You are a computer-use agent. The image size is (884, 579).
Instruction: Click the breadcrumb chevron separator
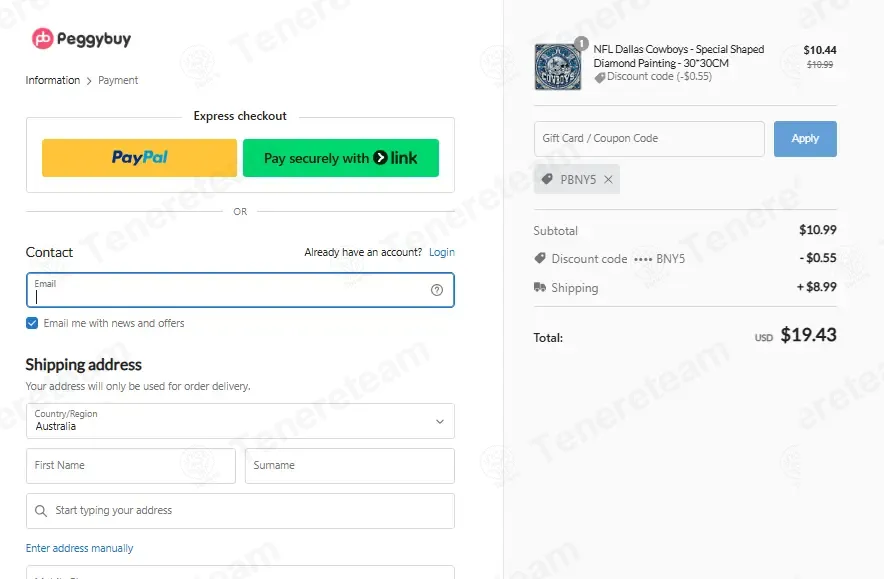click(x=89, y=81)
